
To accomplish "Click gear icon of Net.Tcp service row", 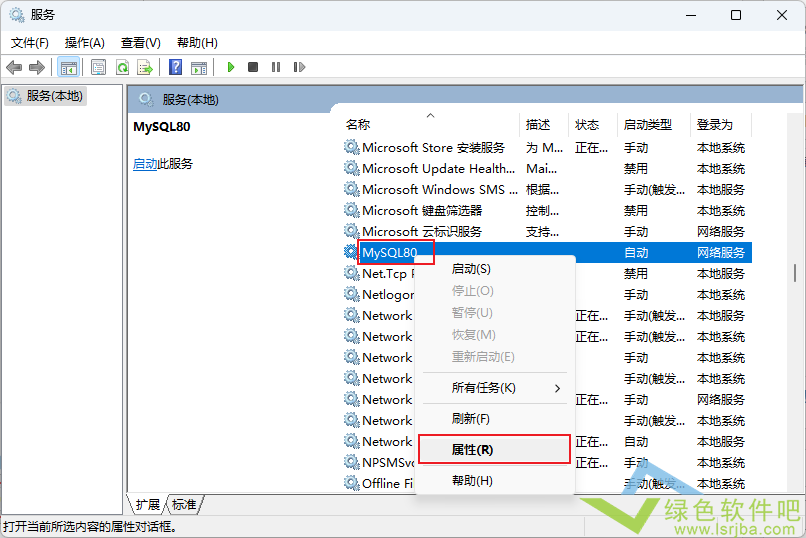I will [x=352, y=273].
